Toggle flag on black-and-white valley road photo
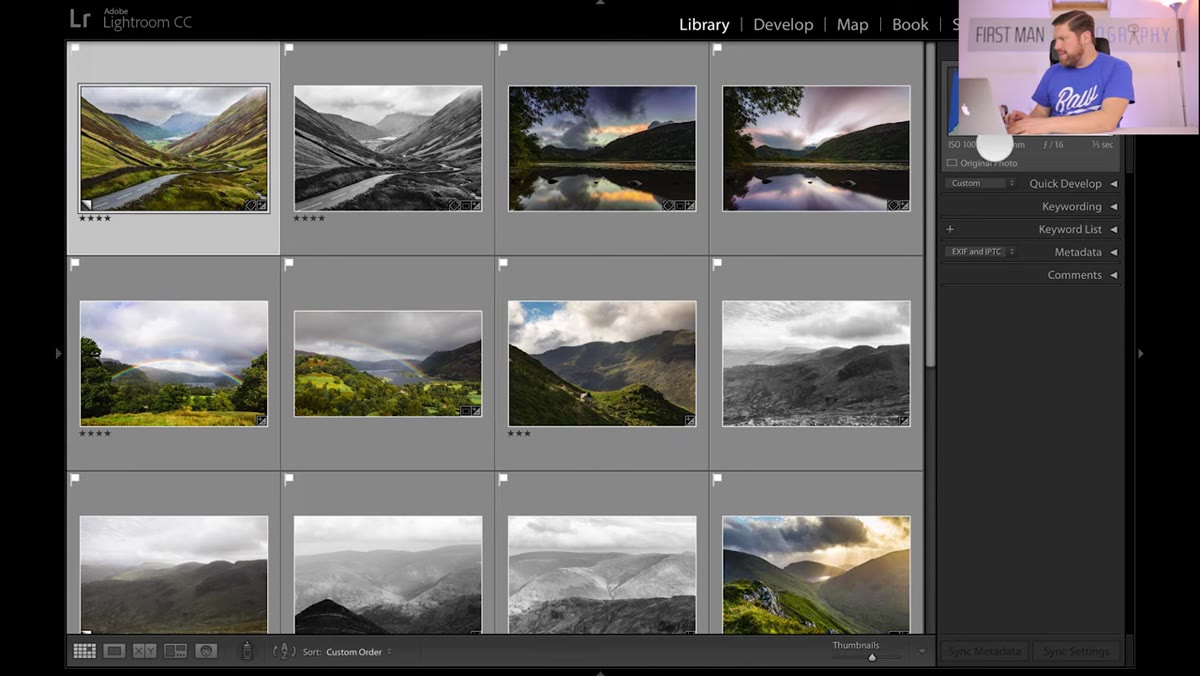1200x676 pixels. 289,48
